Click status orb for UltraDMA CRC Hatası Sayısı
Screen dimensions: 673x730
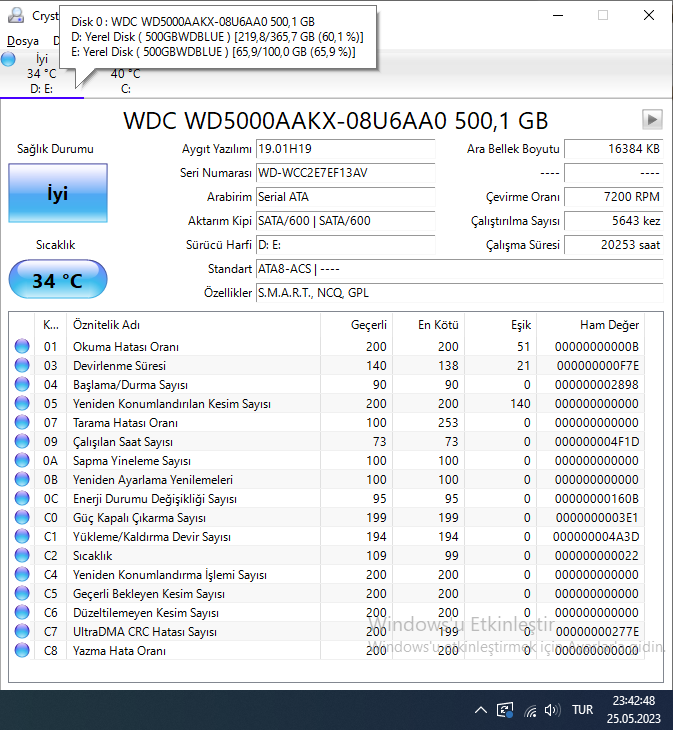(x=22, y=631)
